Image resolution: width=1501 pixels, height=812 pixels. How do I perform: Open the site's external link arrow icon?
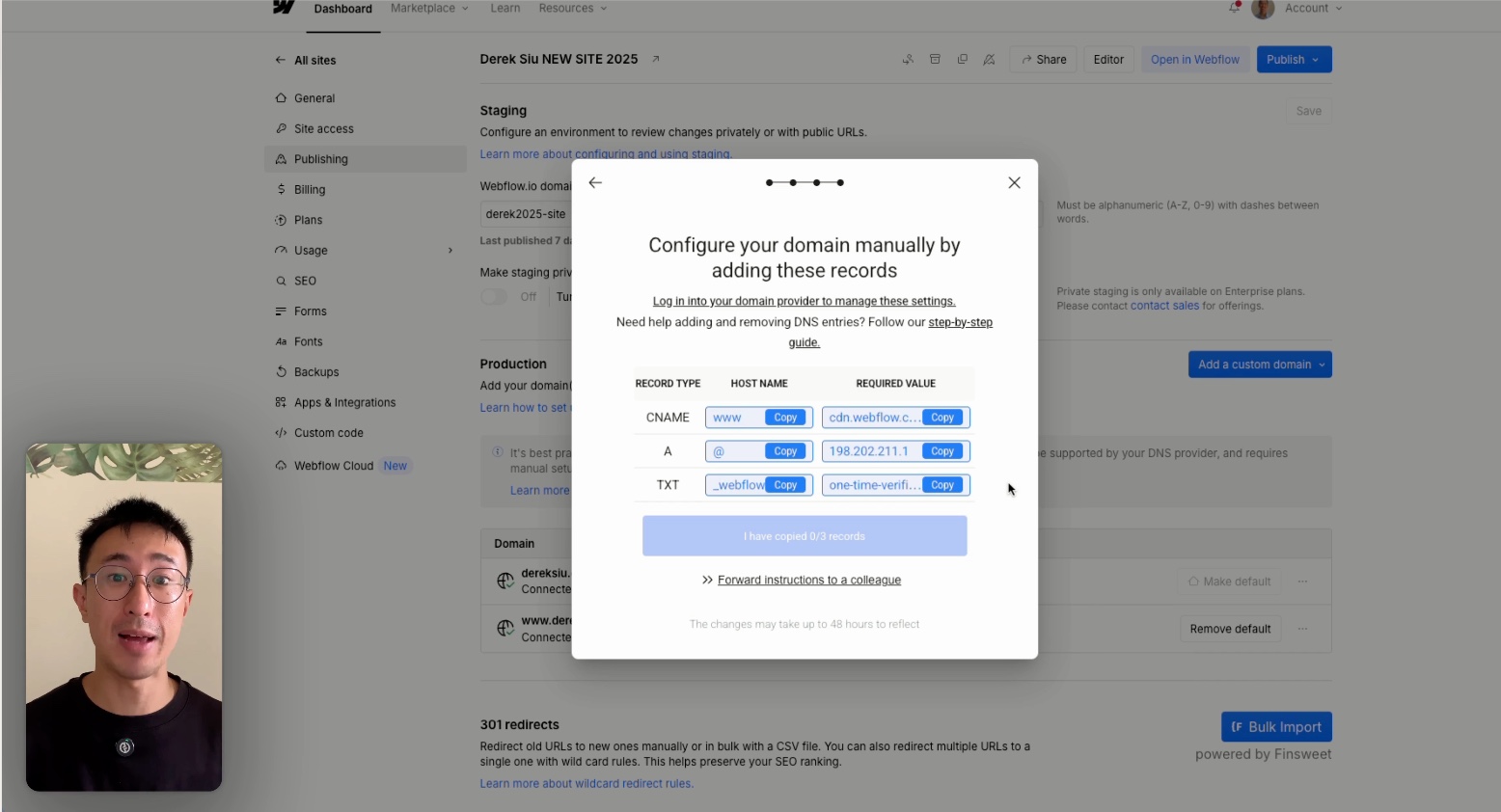[656, 59]
